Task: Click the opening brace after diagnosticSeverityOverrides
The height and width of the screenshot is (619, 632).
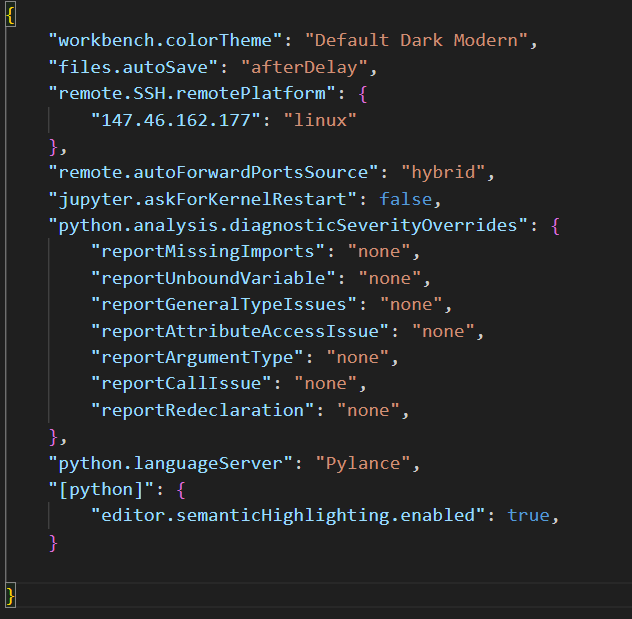Action: point(555,226)
